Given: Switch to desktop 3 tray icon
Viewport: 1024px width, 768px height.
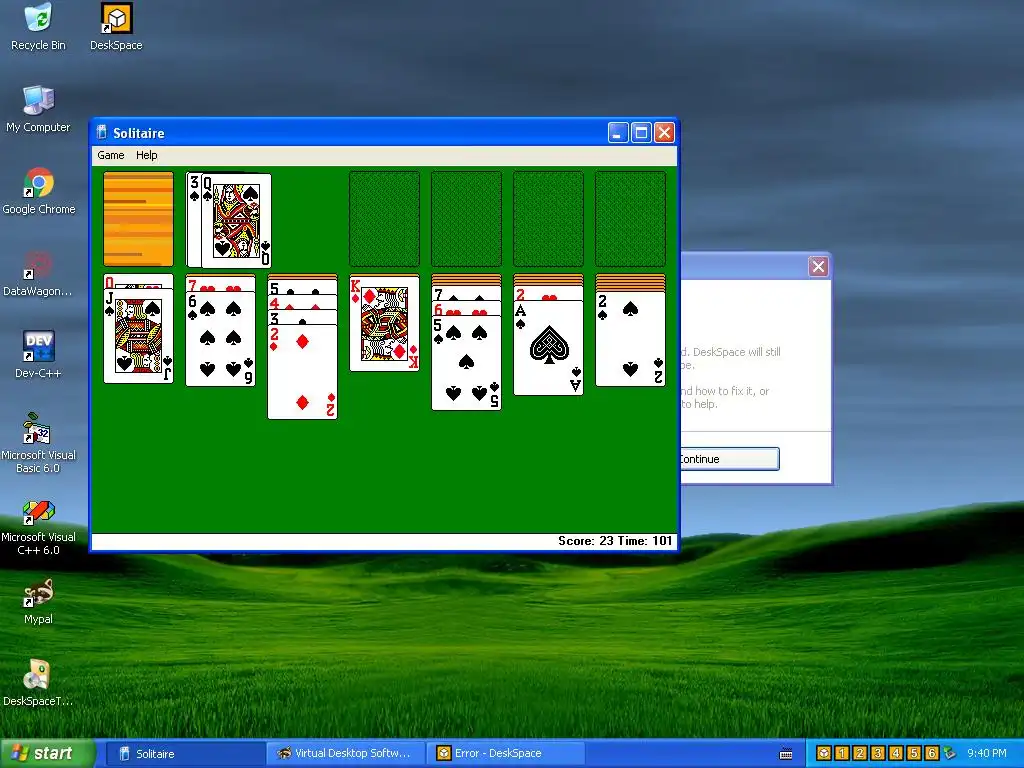Looking at the screenshot, I should point(878,753).
